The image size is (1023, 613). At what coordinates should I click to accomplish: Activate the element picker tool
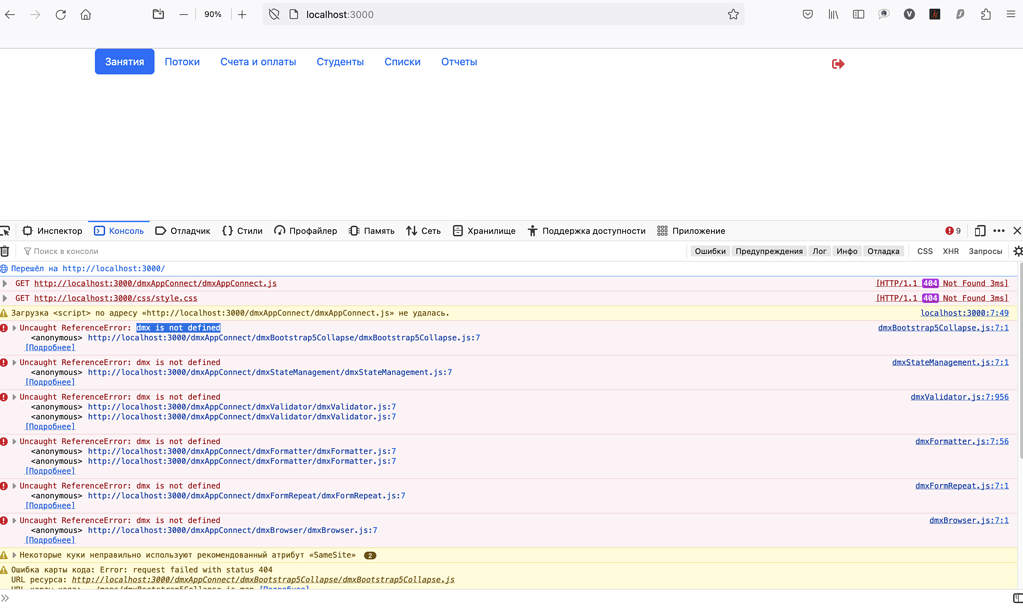[x=5, y=231]
